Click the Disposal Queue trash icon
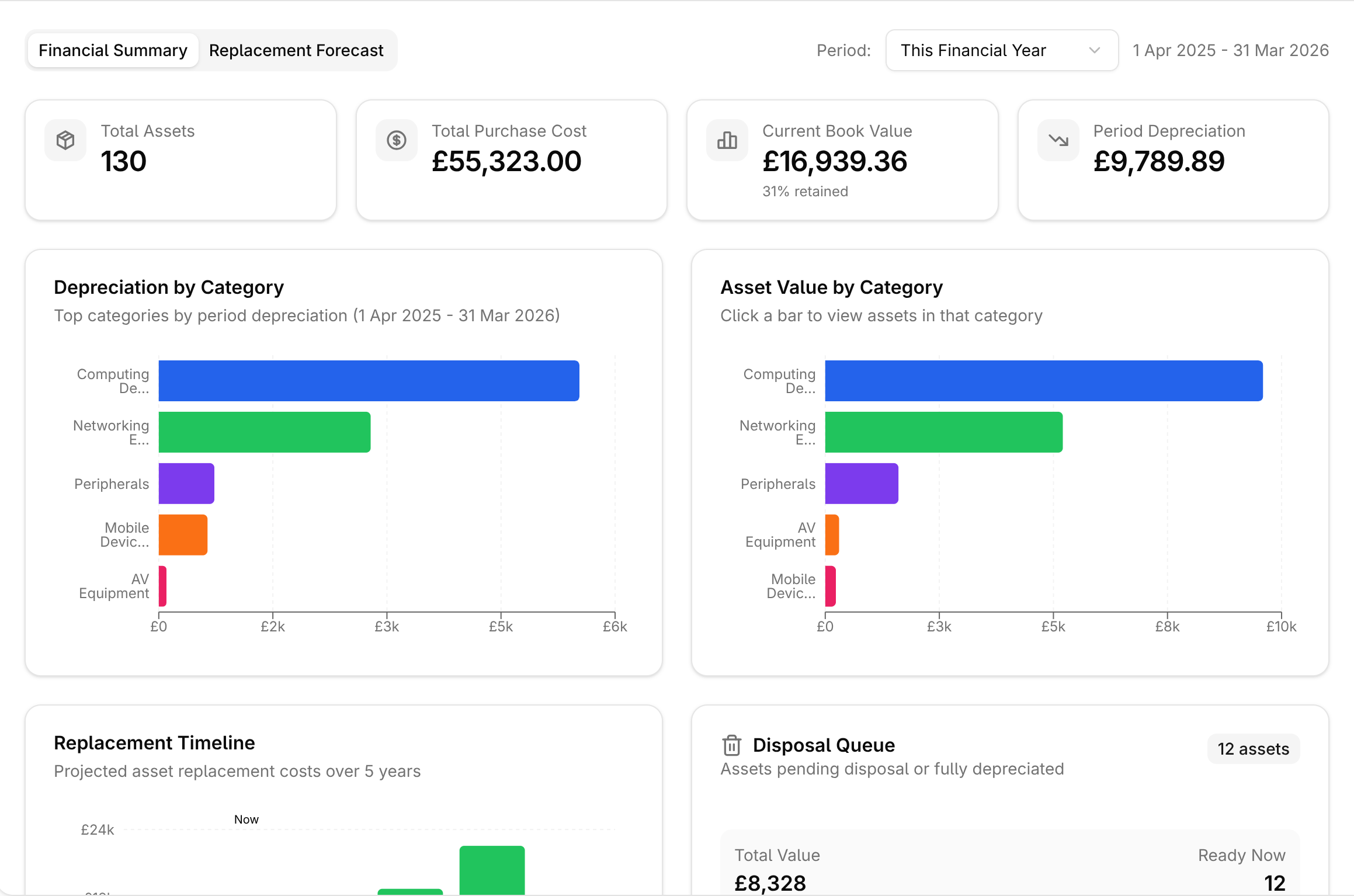 pyautogui.click(x=731, y=745)
